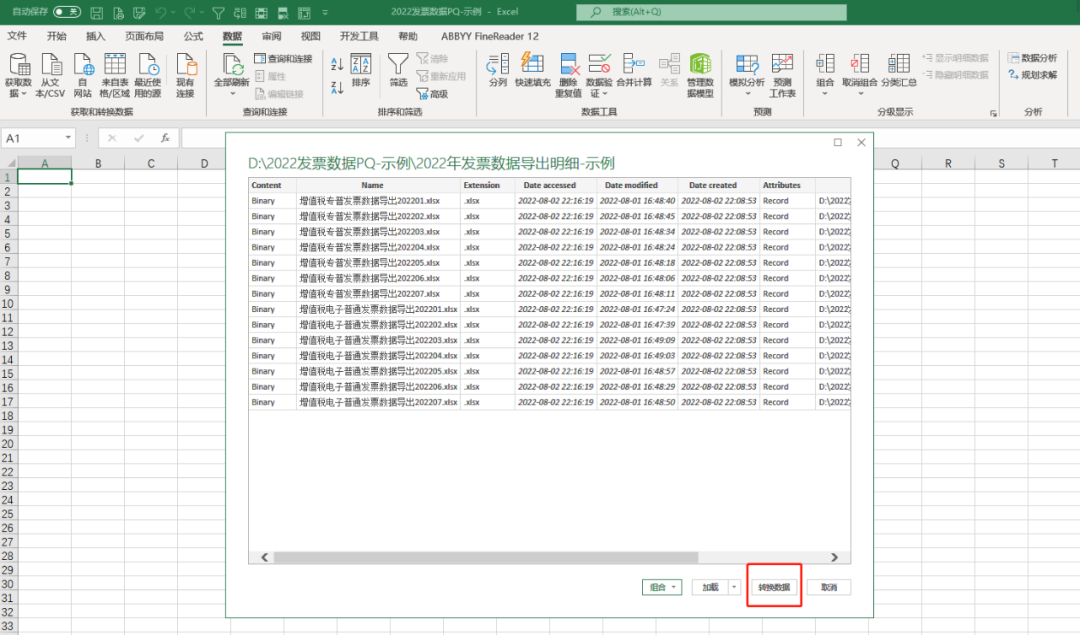This screenshot has width=1080, height=635.
Task: Click the preview table horizontal scrollbar thumb
Action: point(486,557)
